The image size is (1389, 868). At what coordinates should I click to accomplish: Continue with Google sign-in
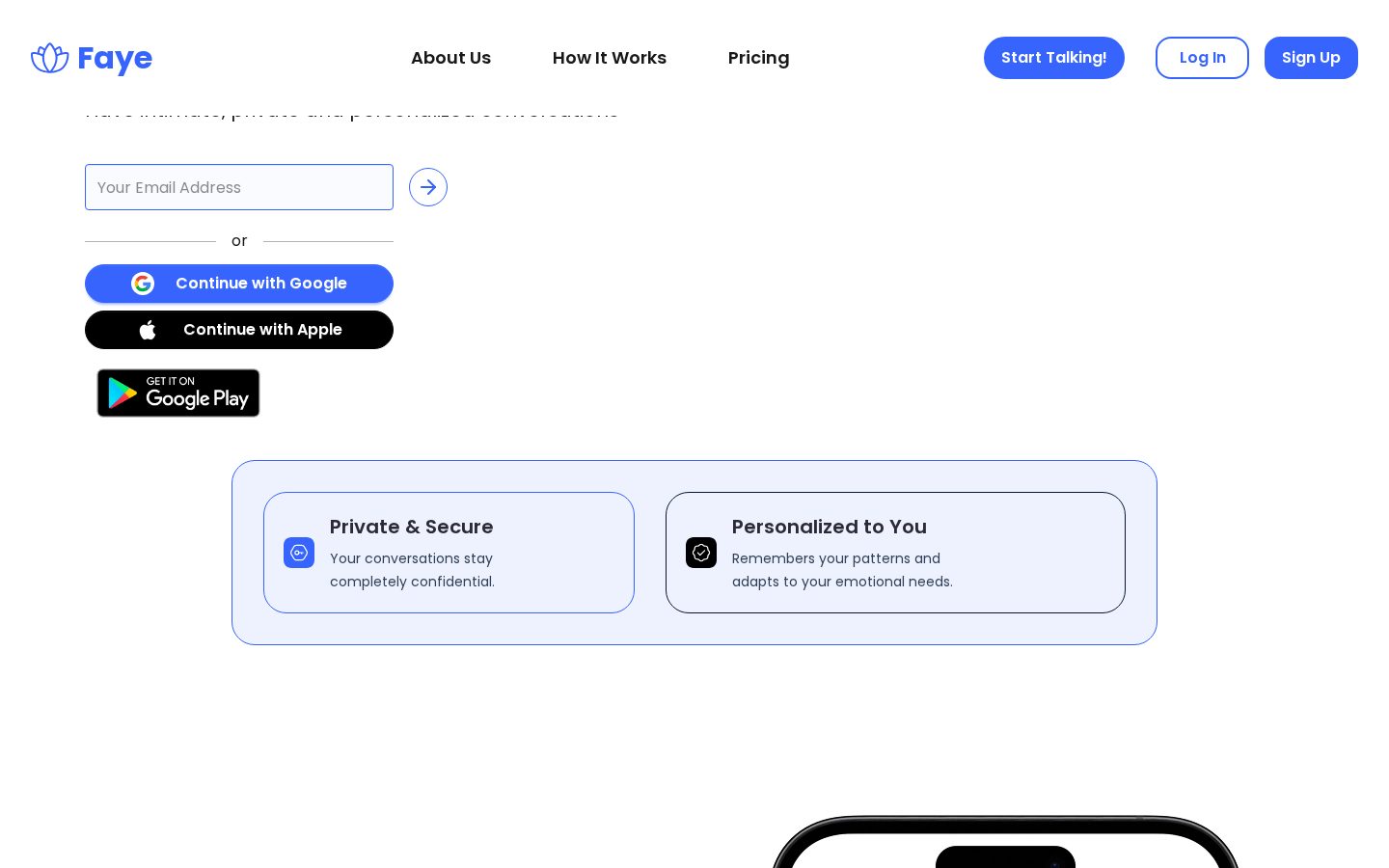click(239, 284)
